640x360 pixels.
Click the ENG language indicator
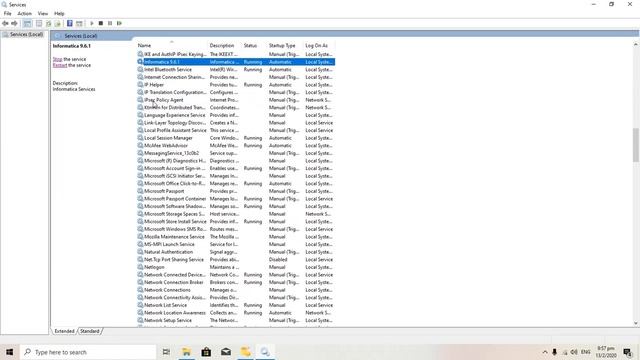coord(586,352)
